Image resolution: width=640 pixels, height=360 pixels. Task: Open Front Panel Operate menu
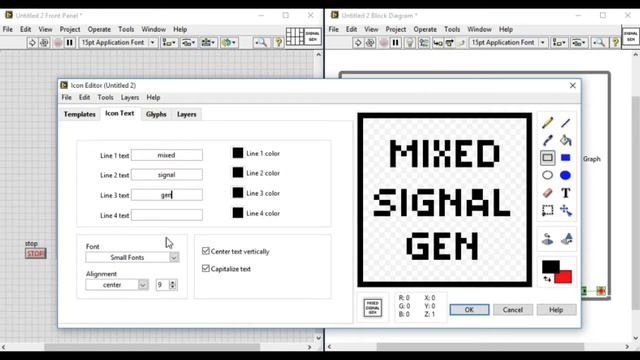click(99, 29)
